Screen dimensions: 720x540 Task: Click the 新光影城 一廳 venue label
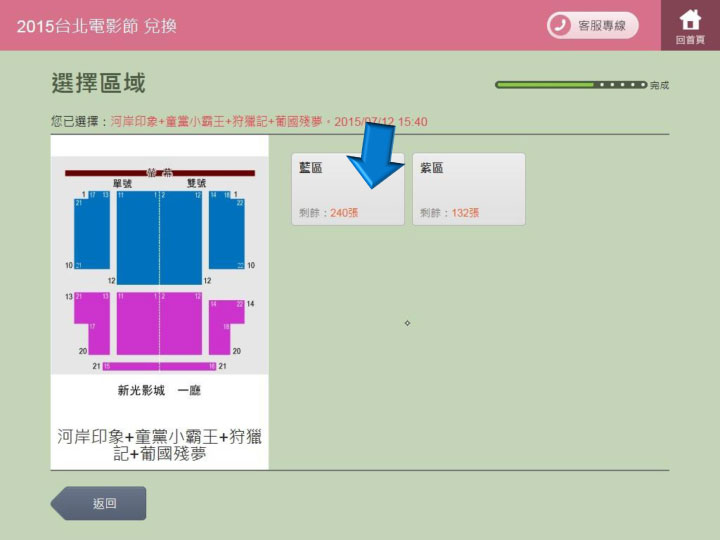159,390
